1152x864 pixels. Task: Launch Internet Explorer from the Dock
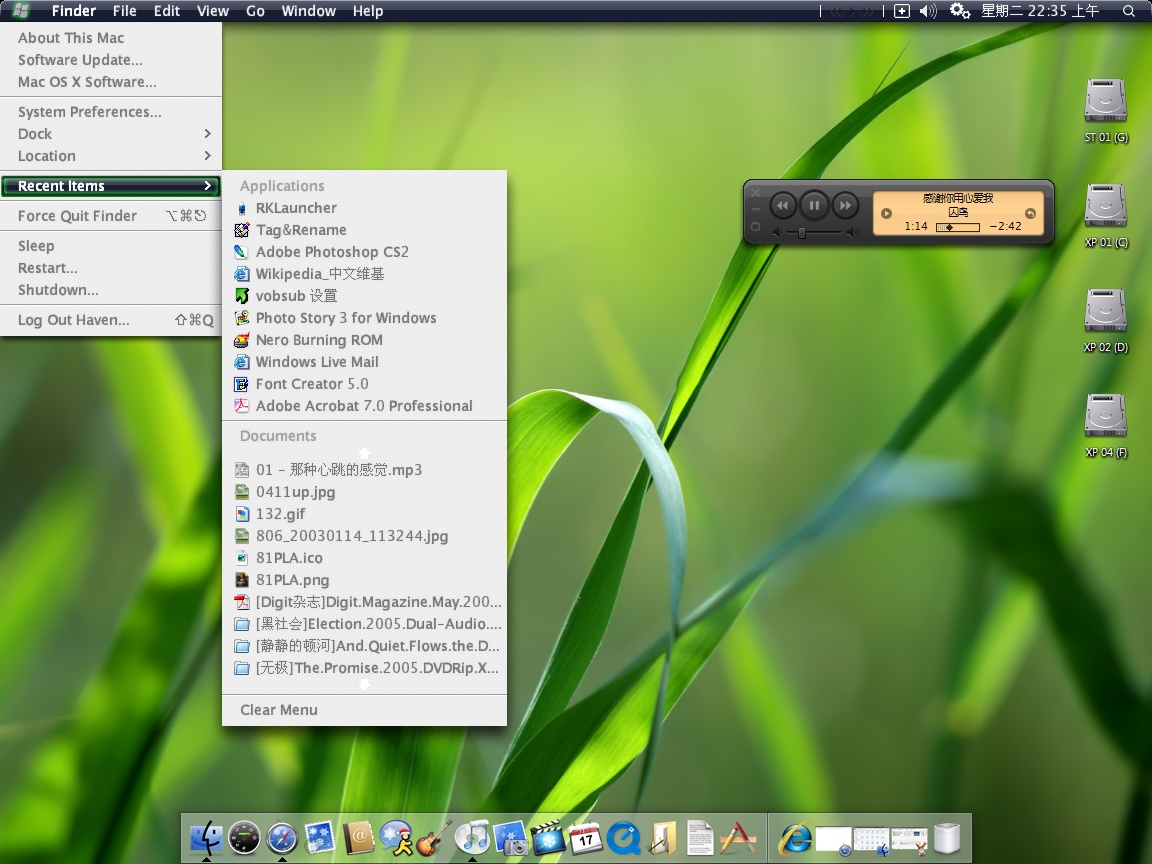pos(798,838)
